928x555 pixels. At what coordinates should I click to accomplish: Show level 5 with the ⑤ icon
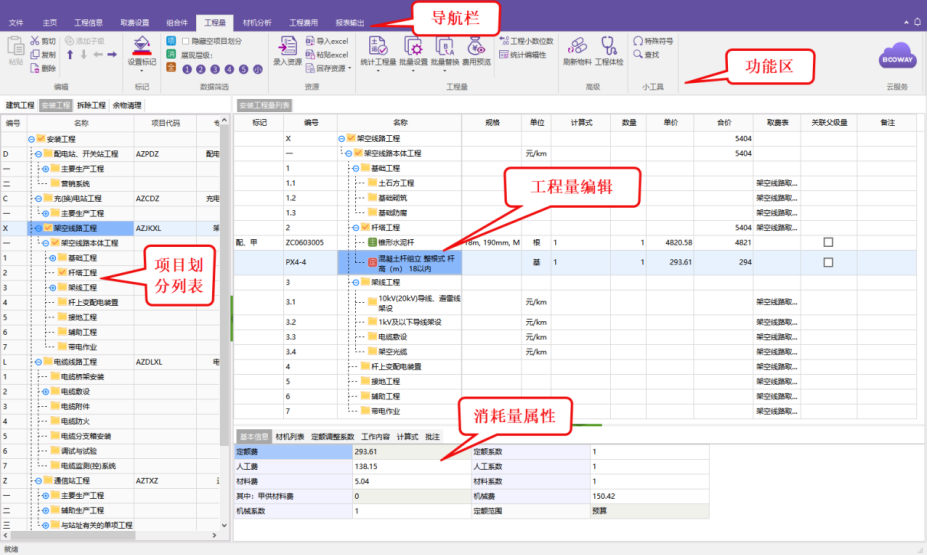(243, 69)
